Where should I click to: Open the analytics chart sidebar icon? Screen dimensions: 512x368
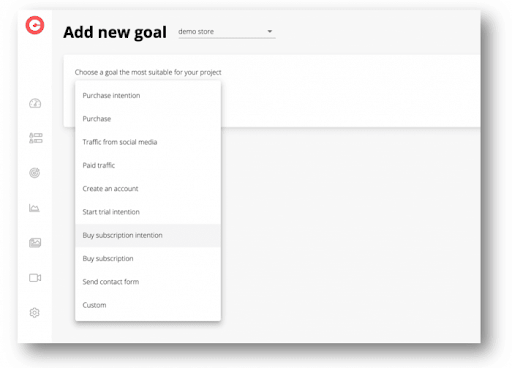(x=34, y=208)
